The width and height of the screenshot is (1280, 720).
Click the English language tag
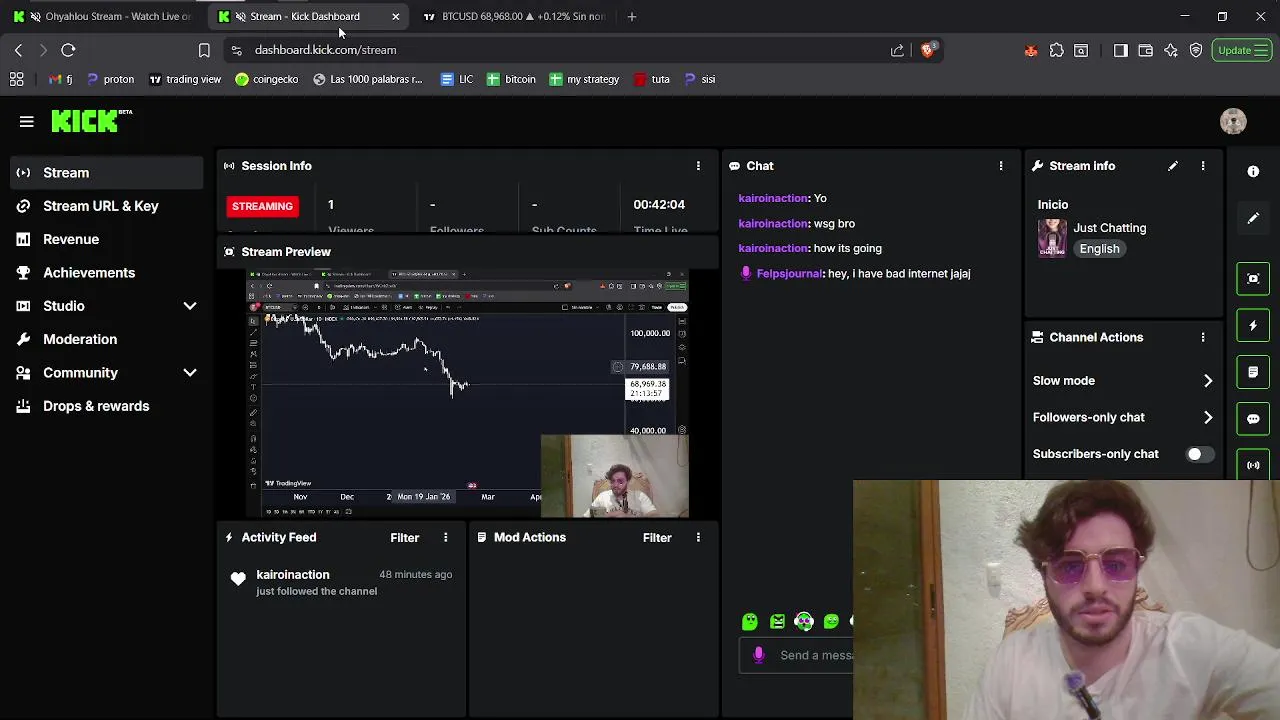[1099, 249]
